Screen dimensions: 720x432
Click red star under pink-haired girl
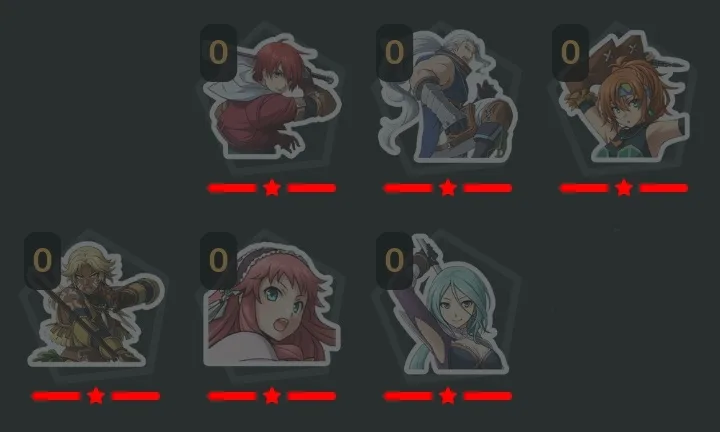point(272,396)
